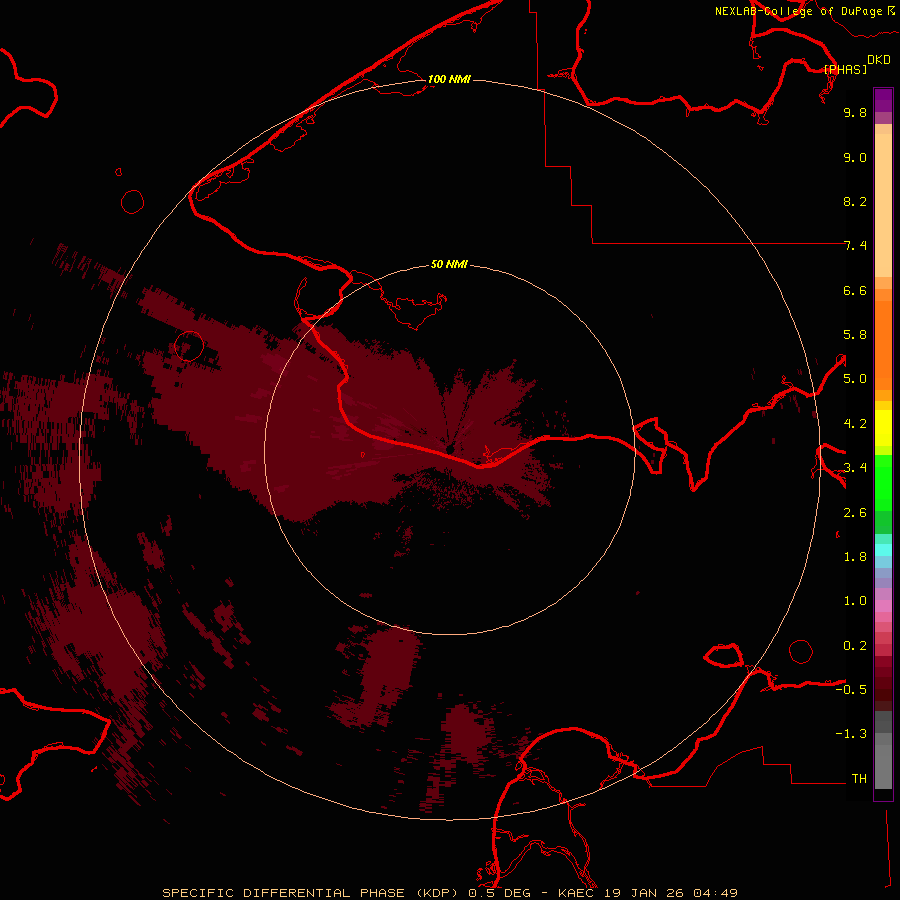Click the 9.0 value on the color scale

(855, 157)
